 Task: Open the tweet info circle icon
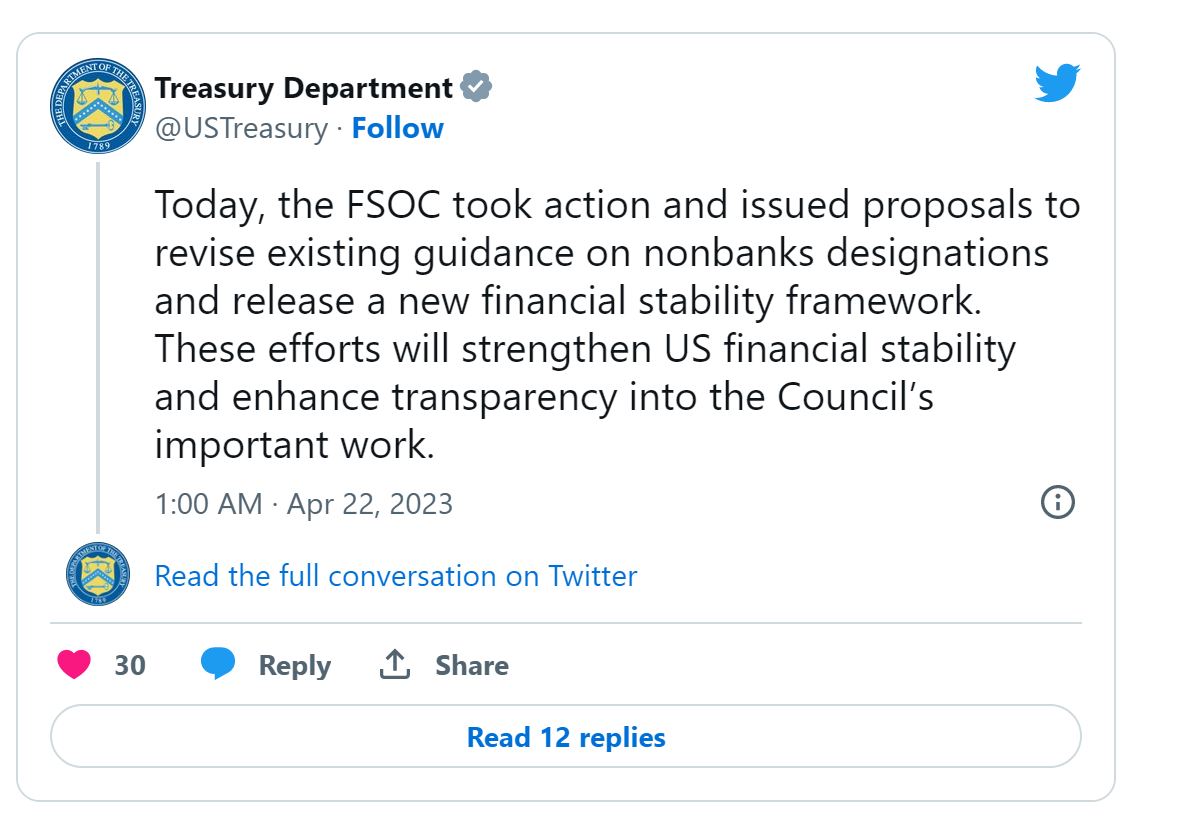(1057, 502)
